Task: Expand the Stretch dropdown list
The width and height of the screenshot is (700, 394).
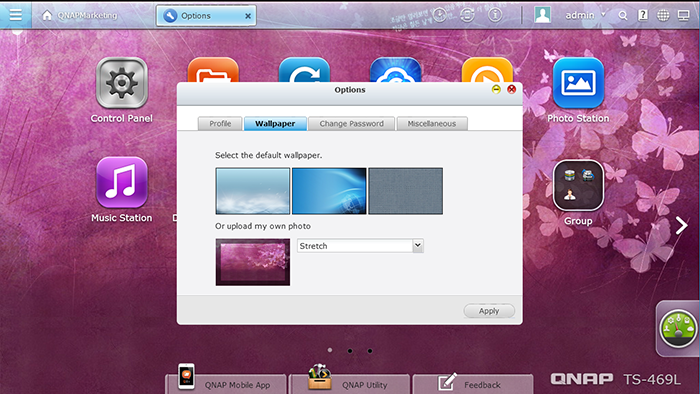Action: tap(417, 245)
